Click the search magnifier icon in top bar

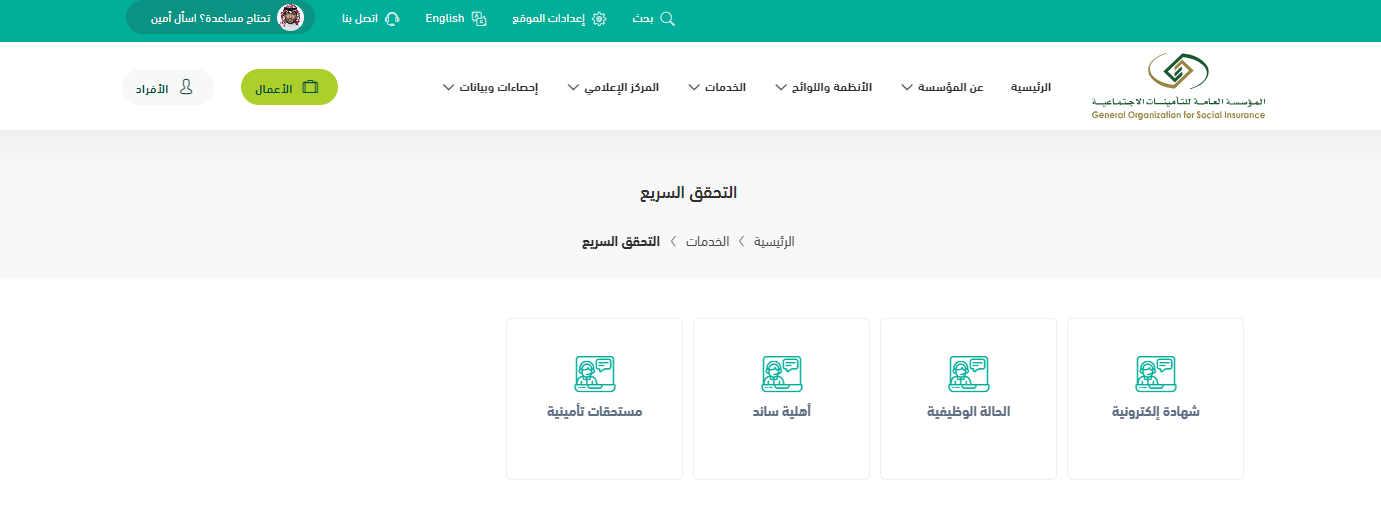(x=668, y=19)
